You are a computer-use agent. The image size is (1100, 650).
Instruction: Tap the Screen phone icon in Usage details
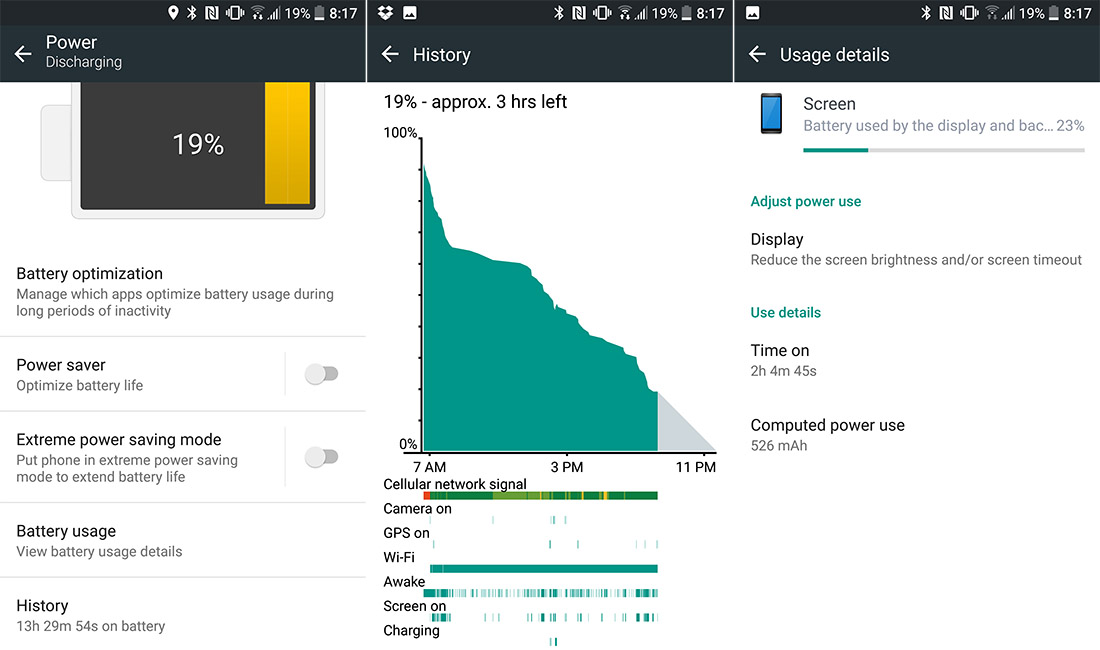pyautogui.click(x=771, y=113)
